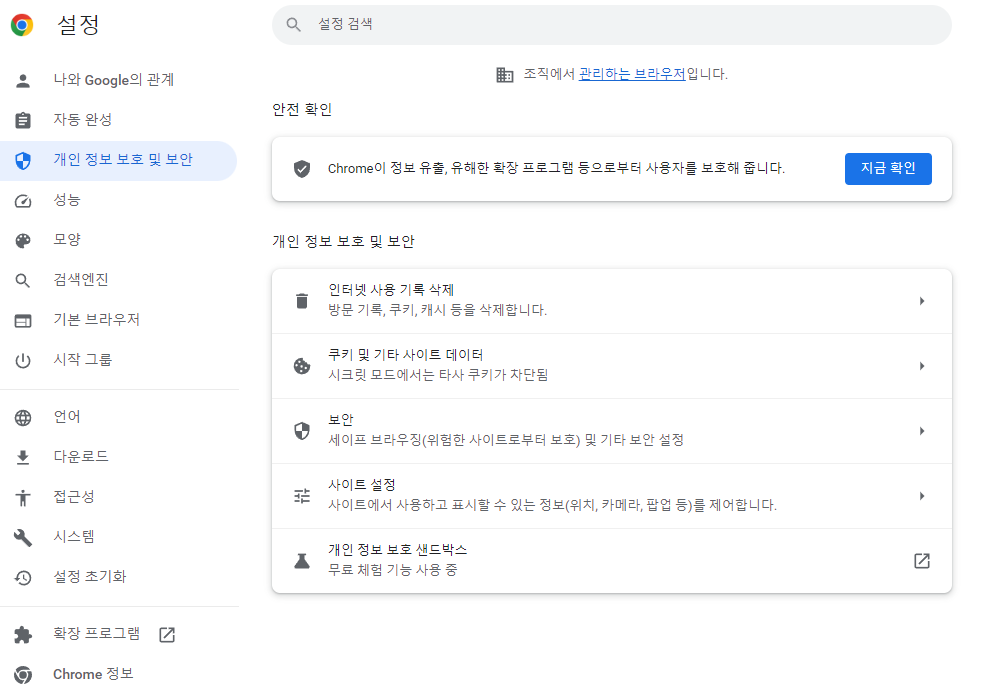Click text 무료 체험 기능 사용 중
The image size is (985, 697).
click(393, 570)
